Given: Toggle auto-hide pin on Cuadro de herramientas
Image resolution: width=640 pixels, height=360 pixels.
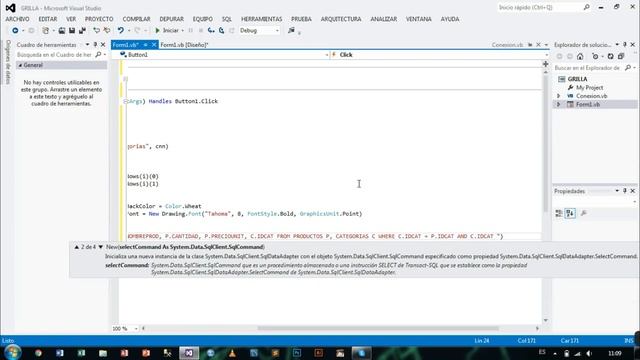Looking at the screenshot, I should click(95, 45).
